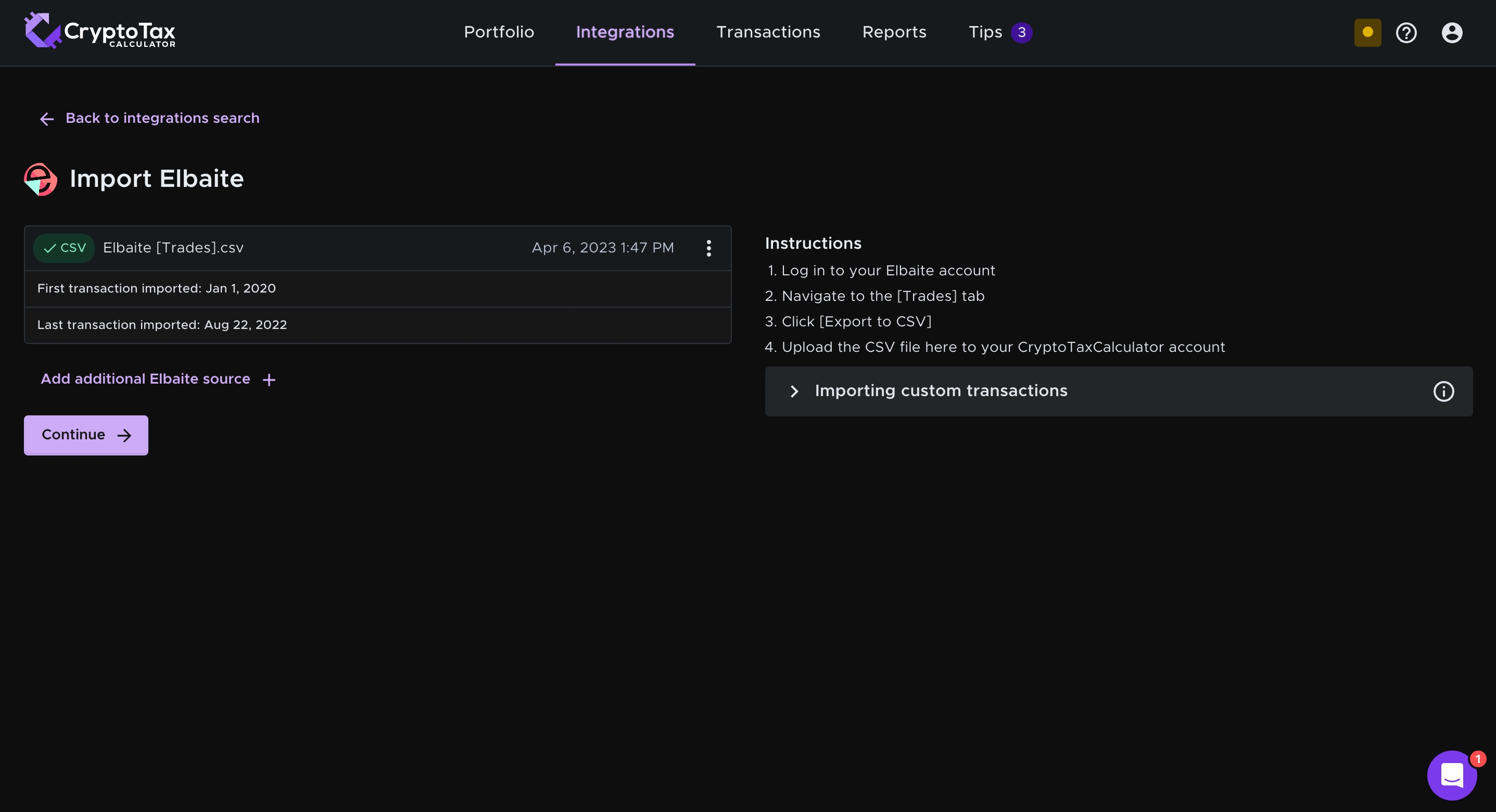Viewport: 1496px width, 812px height.
Task: Click the back arrow icon
Action: 46,119
